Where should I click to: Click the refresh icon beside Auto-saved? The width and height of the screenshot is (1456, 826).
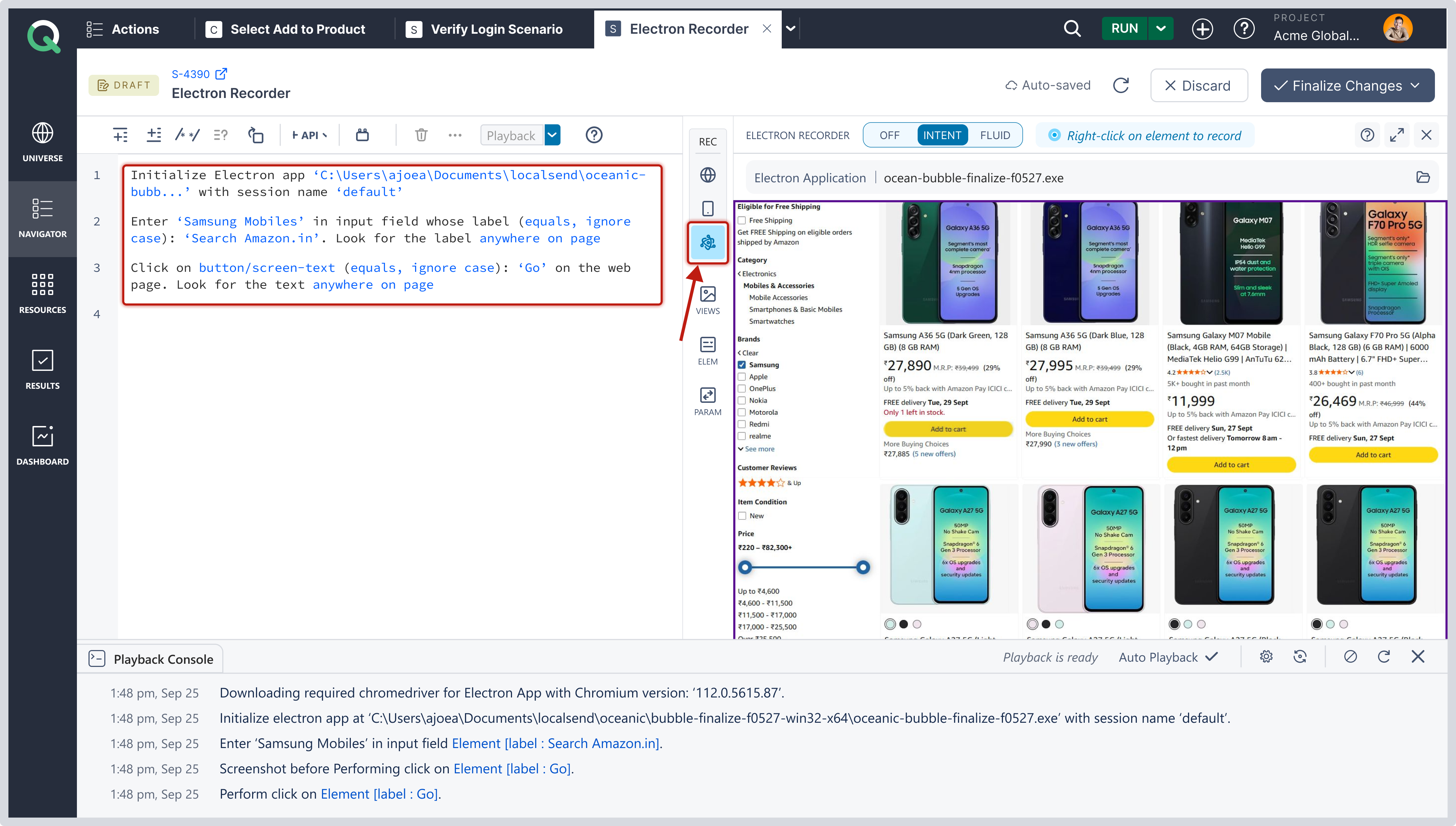pos(1121,85)
